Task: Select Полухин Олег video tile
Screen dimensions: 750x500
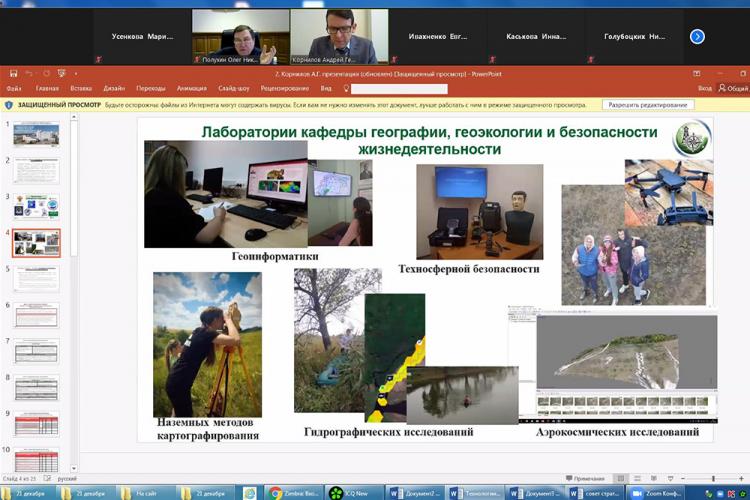Action: point(241,37)
